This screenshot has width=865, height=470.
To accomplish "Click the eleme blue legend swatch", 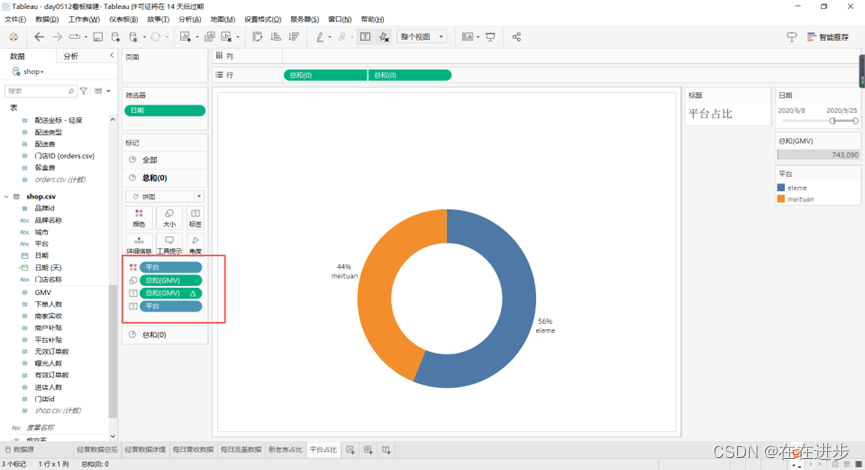I will [781, 188].
